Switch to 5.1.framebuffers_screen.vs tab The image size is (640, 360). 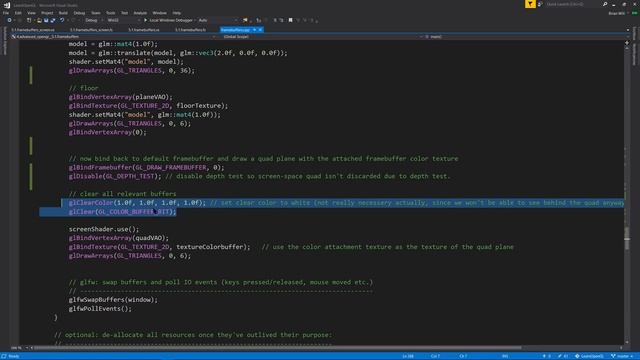click(33, 30)
